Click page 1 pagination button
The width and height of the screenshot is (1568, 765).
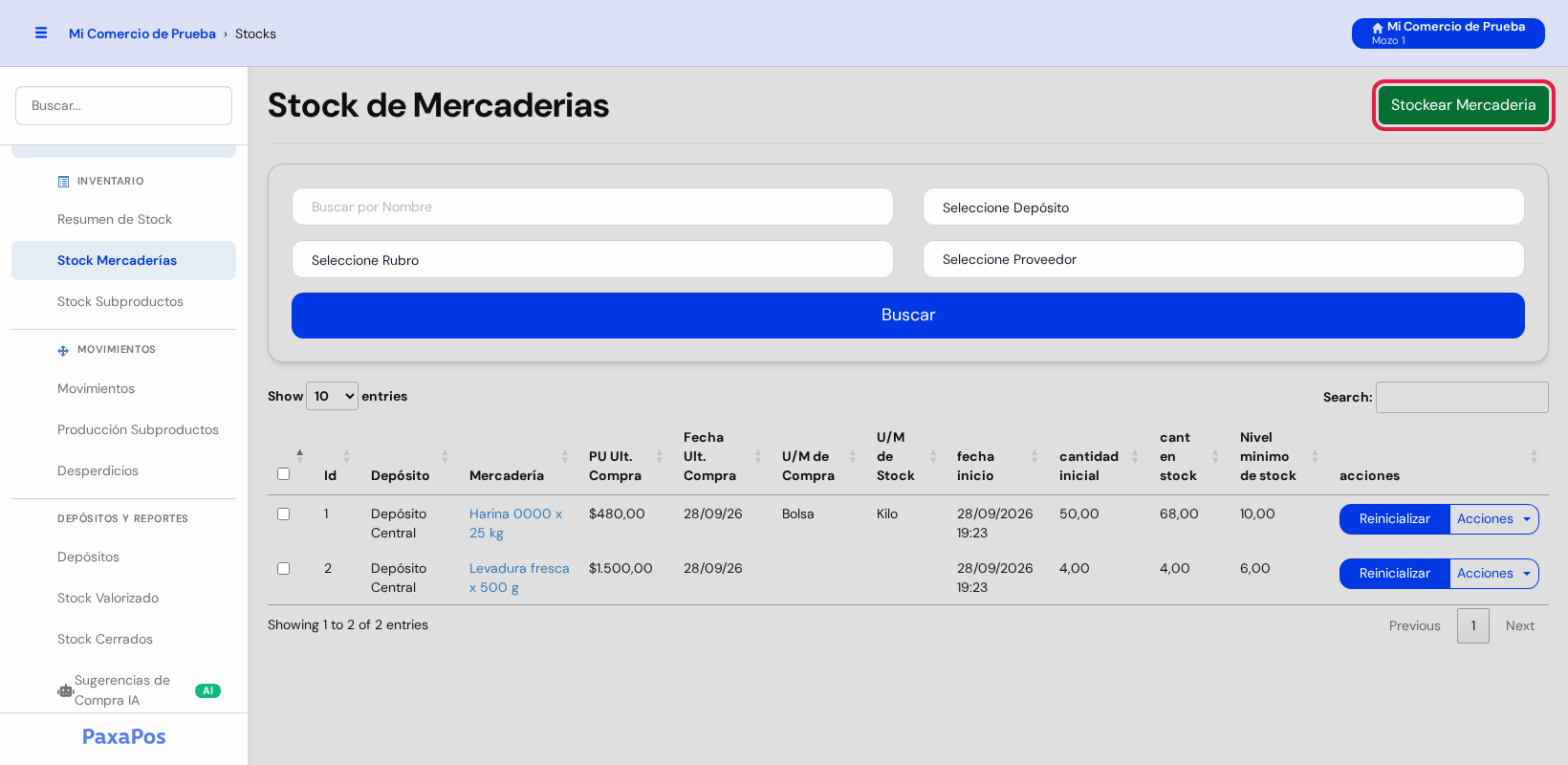pyautogui.click(x=1473, y=625)
